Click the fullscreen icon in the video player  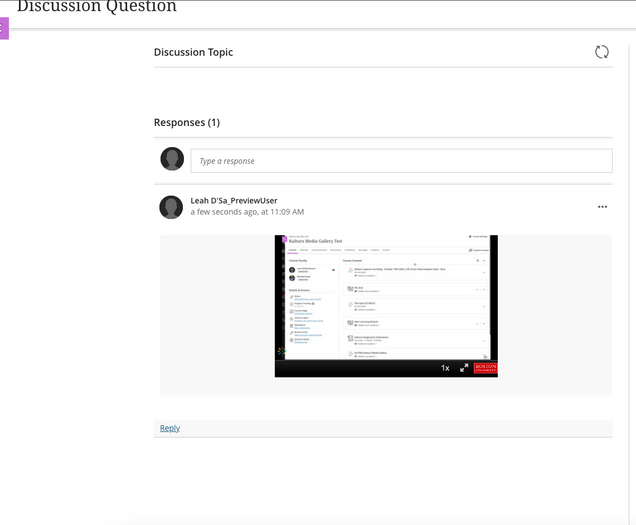click(x=464, y=368)
